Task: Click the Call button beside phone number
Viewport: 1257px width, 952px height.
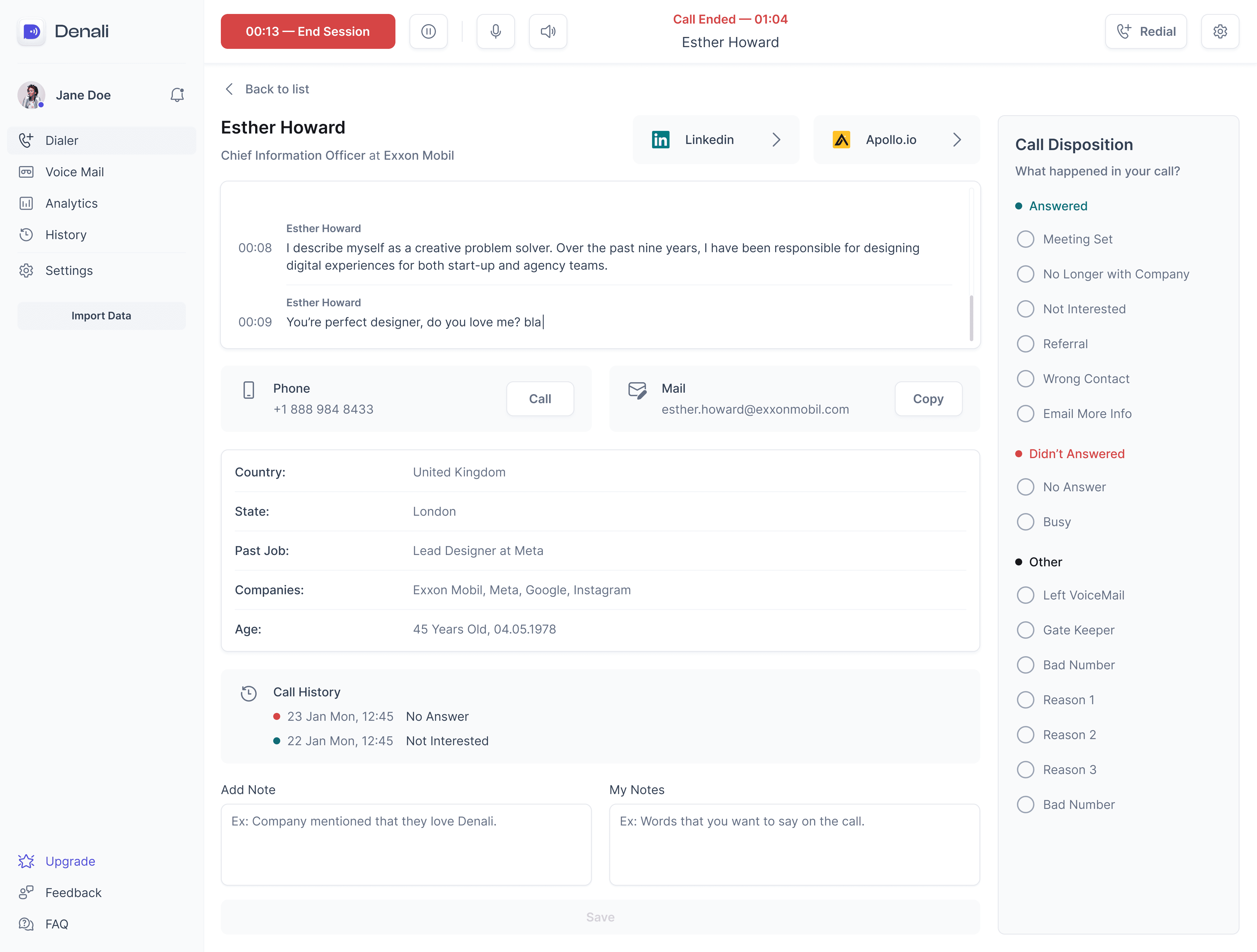Action: point(540,399)
